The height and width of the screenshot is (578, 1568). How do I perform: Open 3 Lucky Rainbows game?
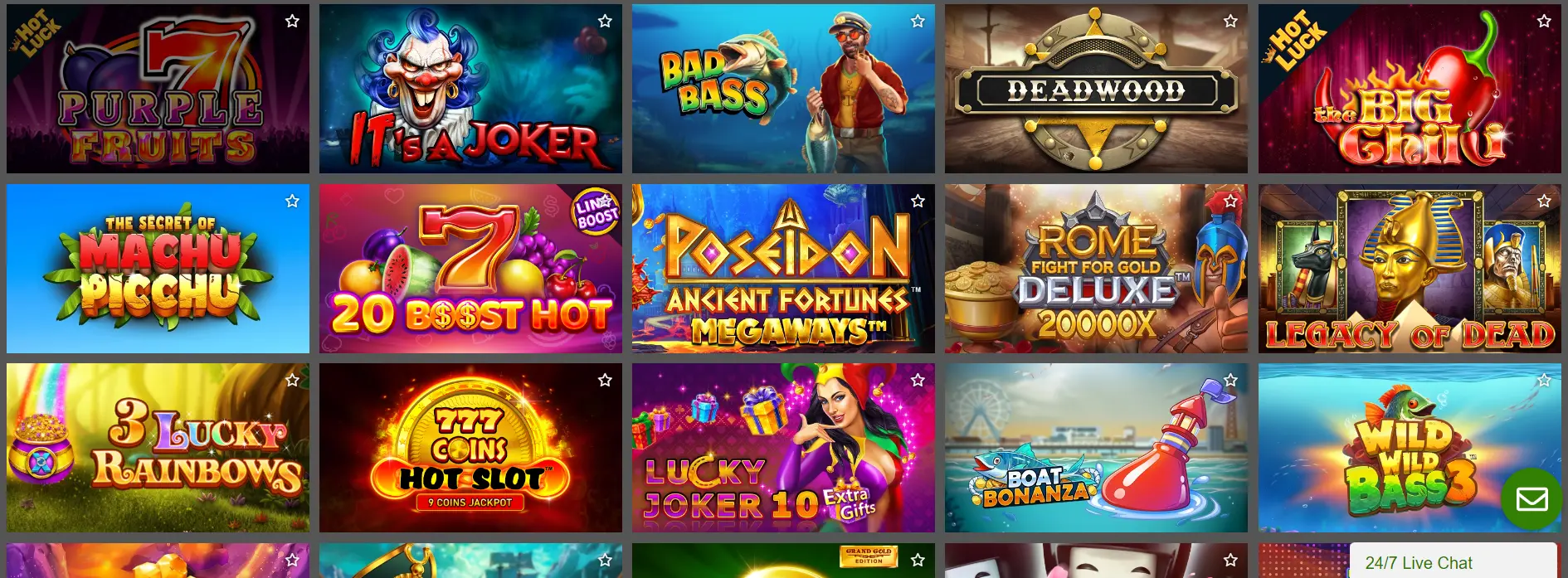(x=158, y=448)
